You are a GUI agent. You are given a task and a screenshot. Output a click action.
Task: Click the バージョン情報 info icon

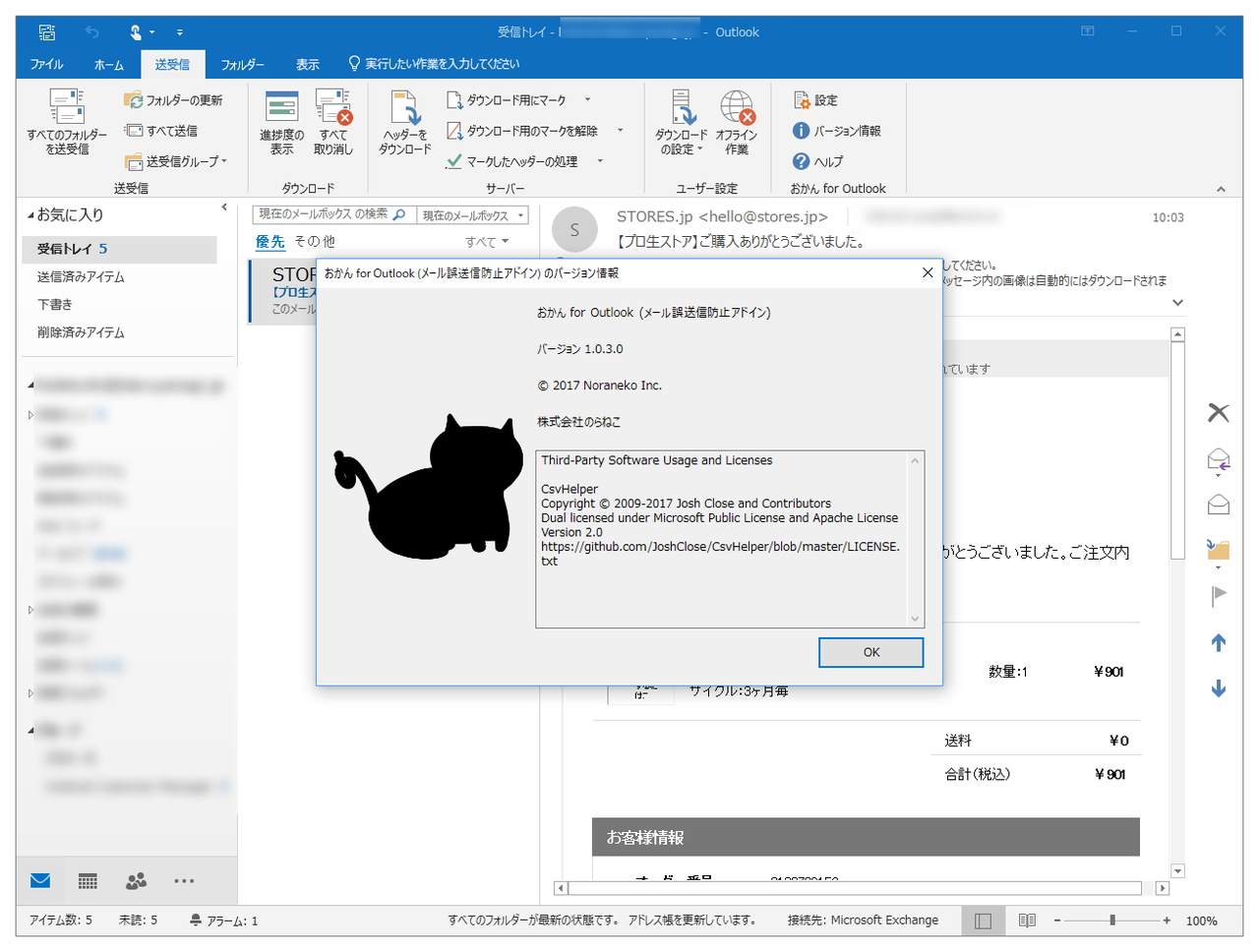[799, 130]
